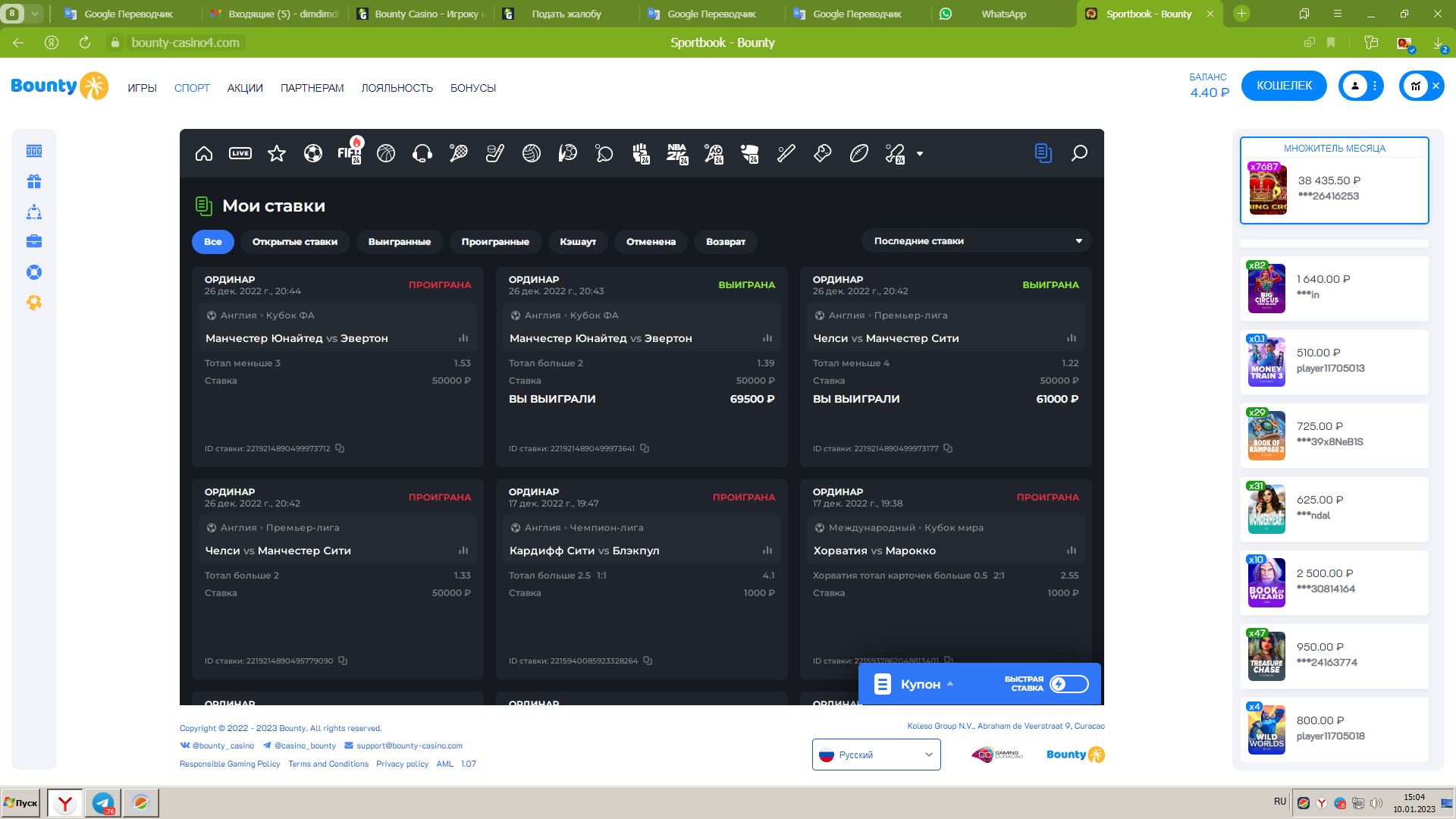
Task: Select the NBA 2K 24 icon
Action: click(677, 154)
